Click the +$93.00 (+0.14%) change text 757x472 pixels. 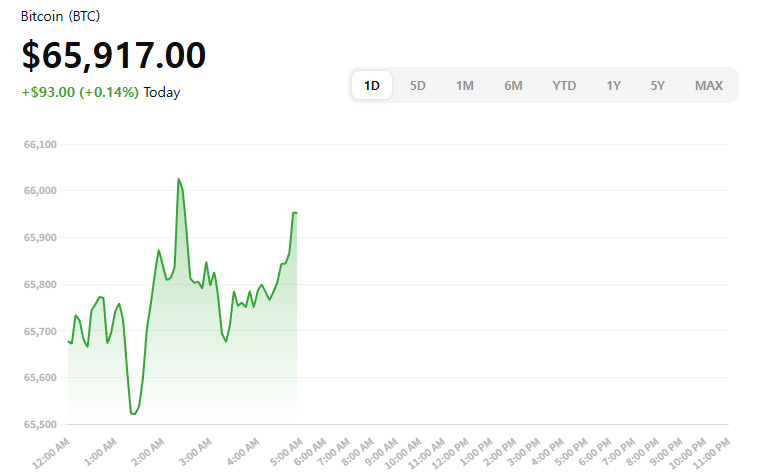80,92
